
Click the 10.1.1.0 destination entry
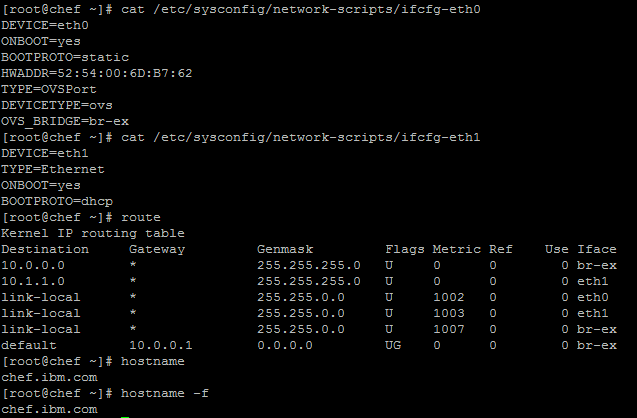pyautogui.click(x=33, y=281)
